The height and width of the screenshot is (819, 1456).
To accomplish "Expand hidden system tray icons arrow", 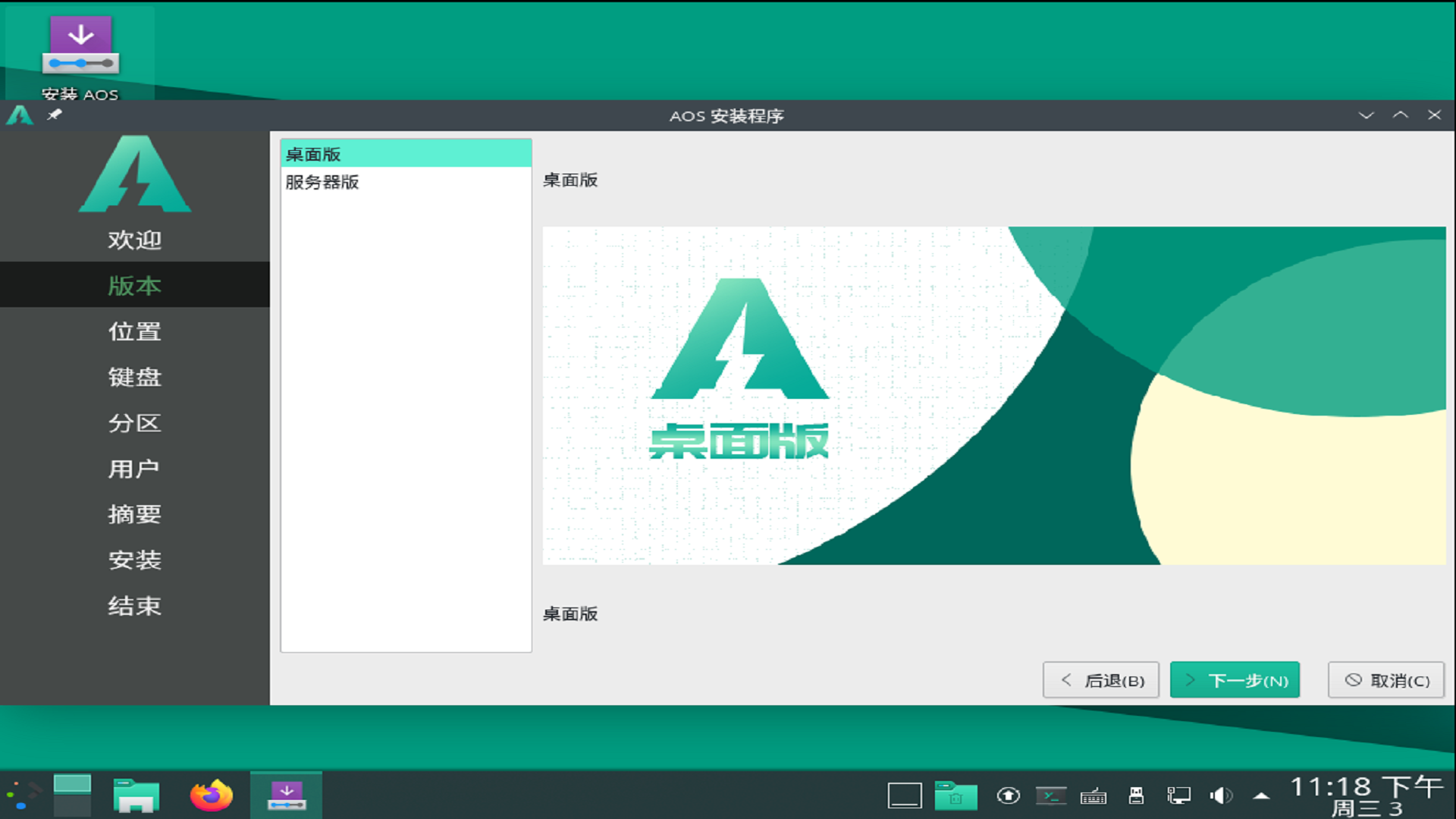I will 1261,795.
